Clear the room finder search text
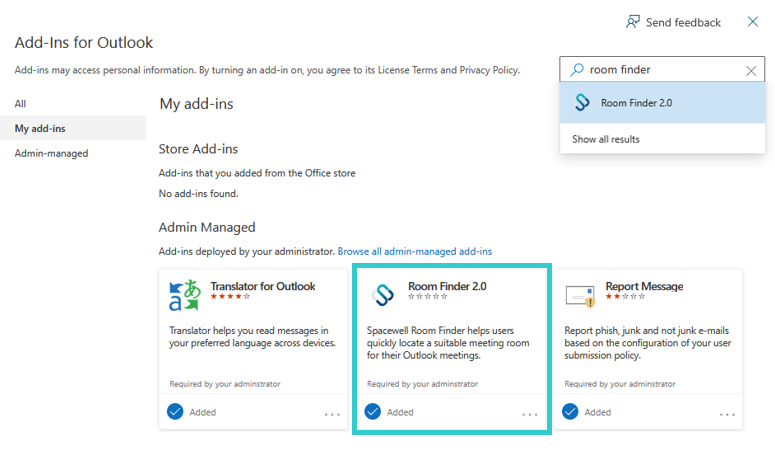 point(751,71)
